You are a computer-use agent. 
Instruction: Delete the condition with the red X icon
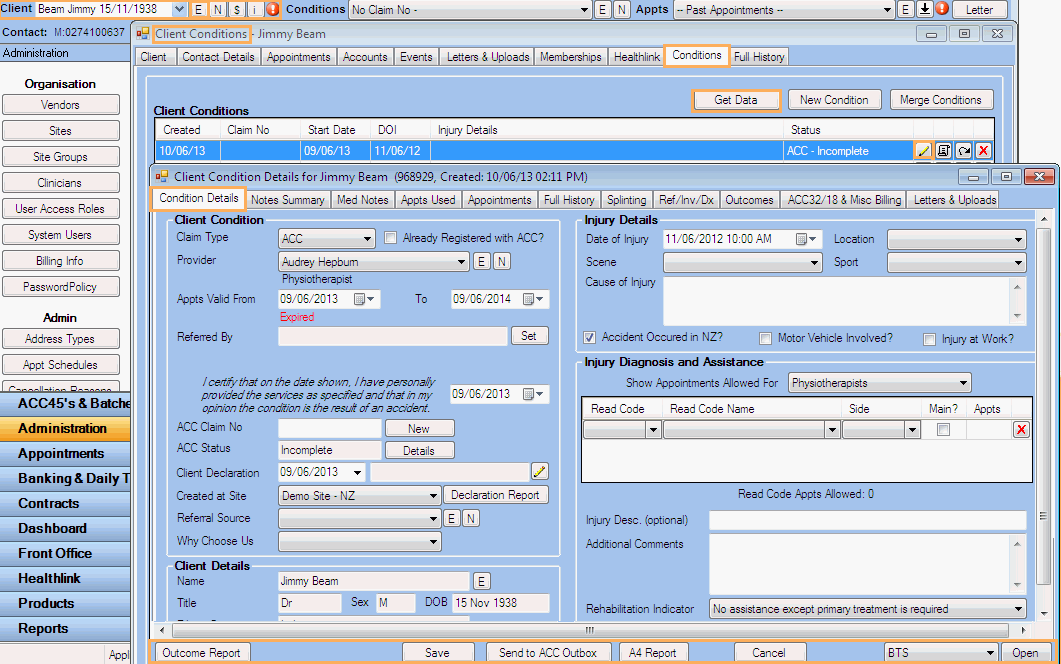(983, 151)
